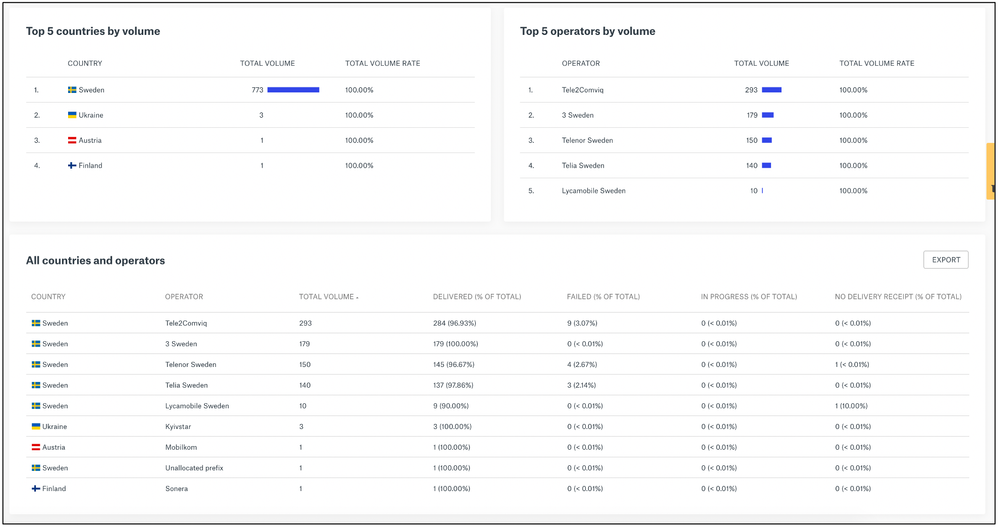Image resolution: width=999 pixels, height=528 pixels.
Task: Click the Sweden flag in Lycamobile Sweden row
Action: [x=36, y=406]
